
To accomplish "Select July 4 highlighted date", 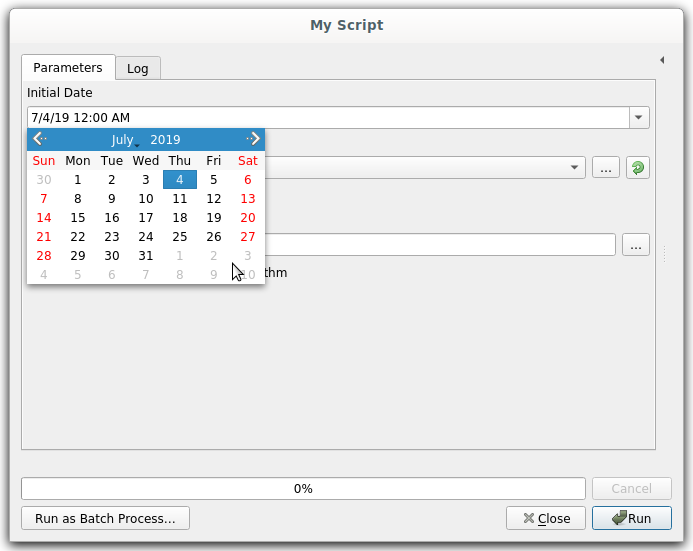I will tap(180, 179).
